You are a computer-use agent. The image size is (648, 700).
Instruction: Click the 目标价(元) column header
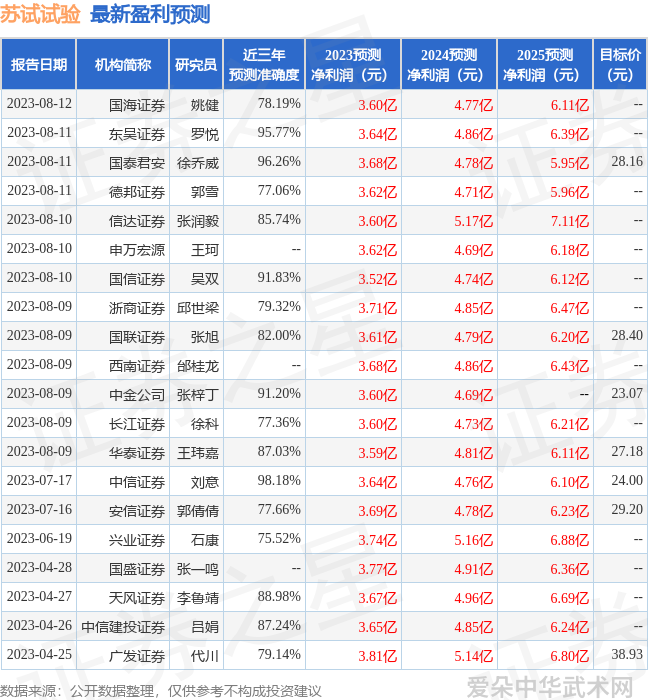click(620, 64)
